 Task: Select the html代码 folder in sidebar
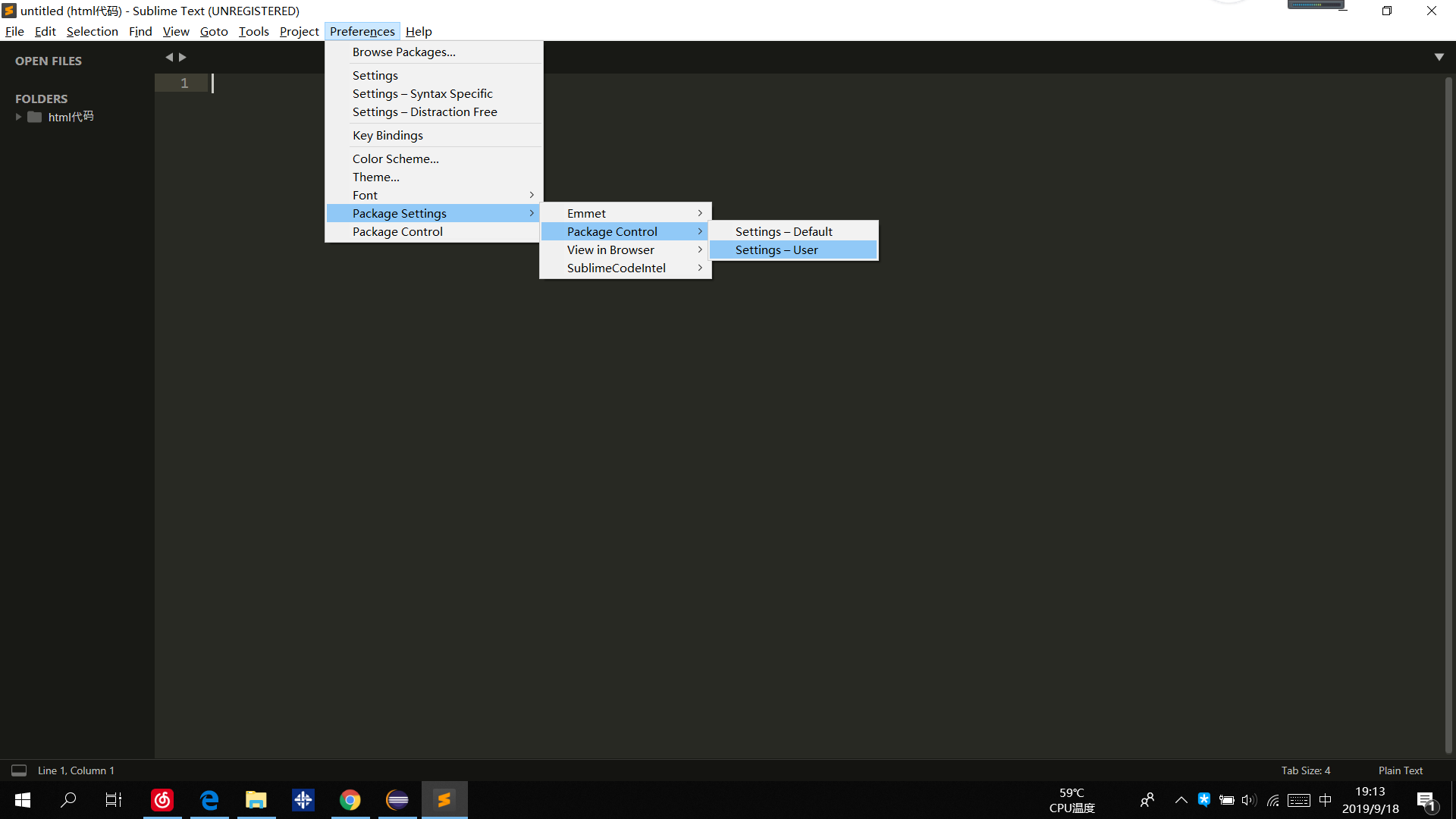(71, 117)
